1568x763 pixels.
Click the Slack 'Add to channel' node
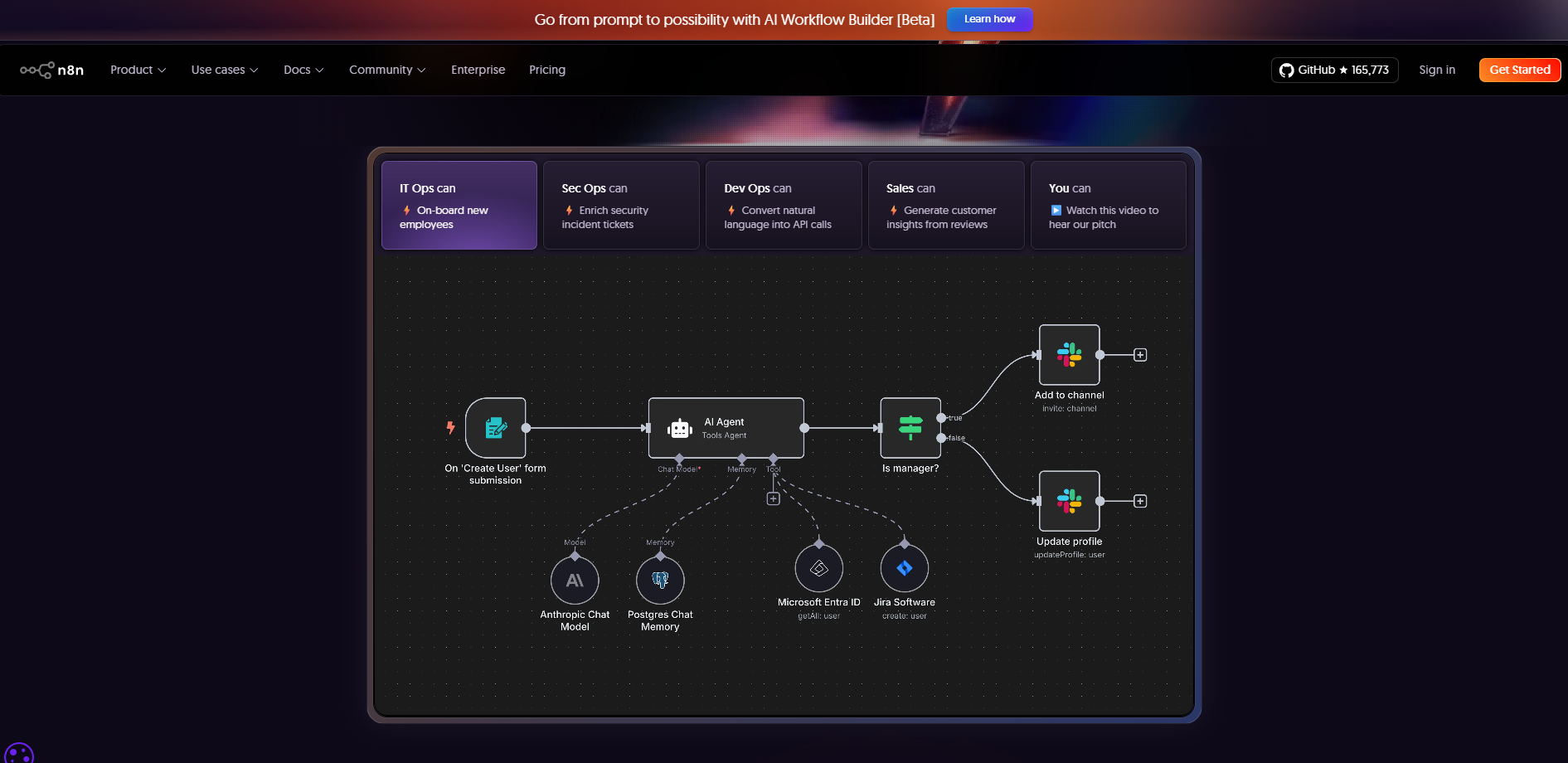1069,355
